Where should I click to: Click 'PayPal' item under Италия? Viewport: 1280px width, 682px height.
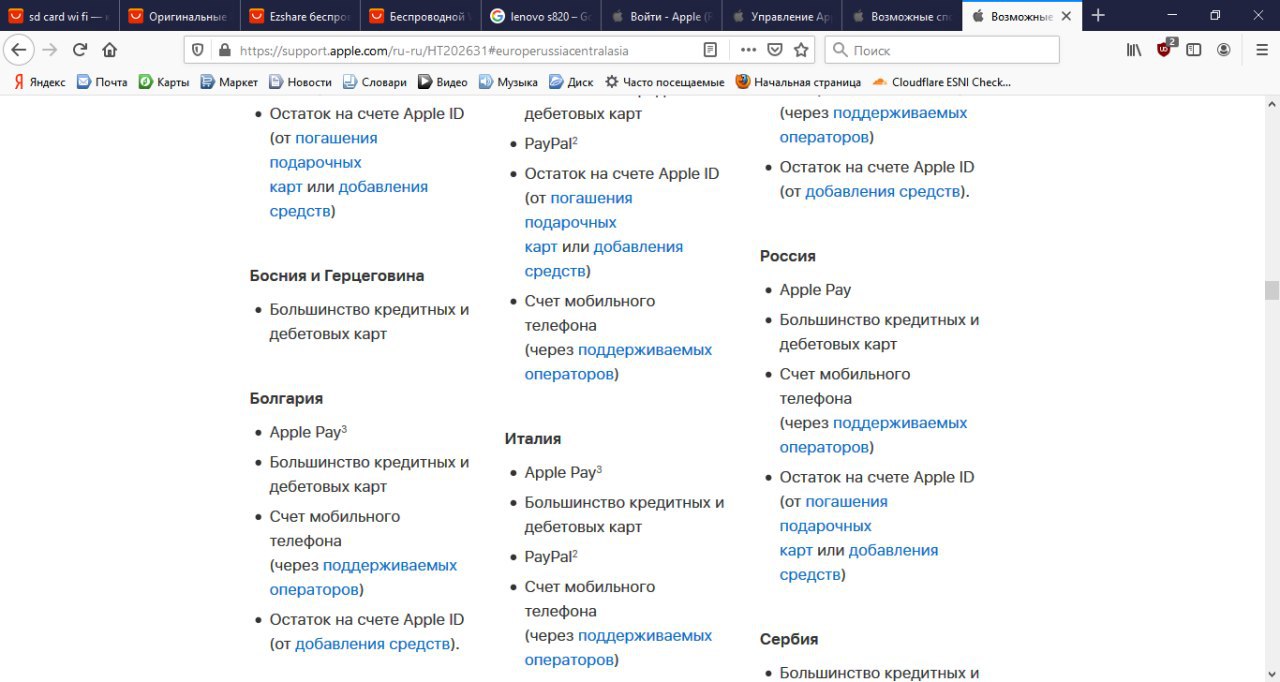point(551,556)
